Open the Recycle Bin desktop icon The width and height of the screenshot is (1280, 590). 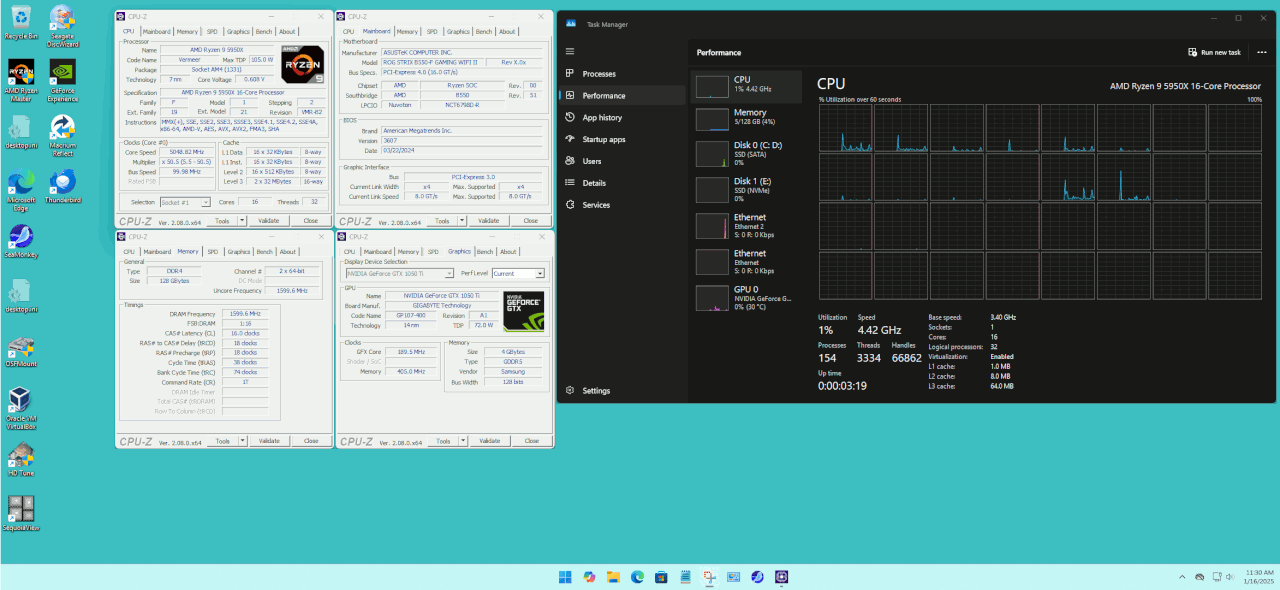tap(20, 22)
